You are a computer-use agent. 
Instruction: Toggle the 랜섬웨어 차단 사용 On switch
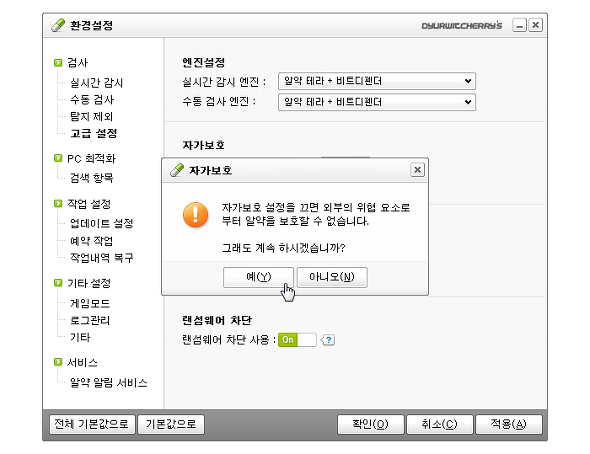(x=297, y=340)
